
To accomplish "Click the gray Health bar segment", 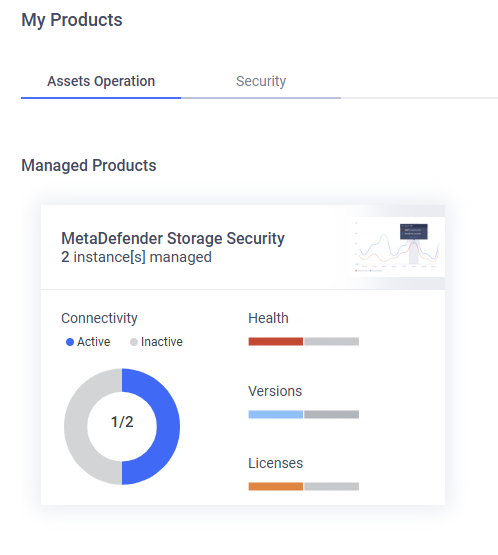I will tap(332, 342).
